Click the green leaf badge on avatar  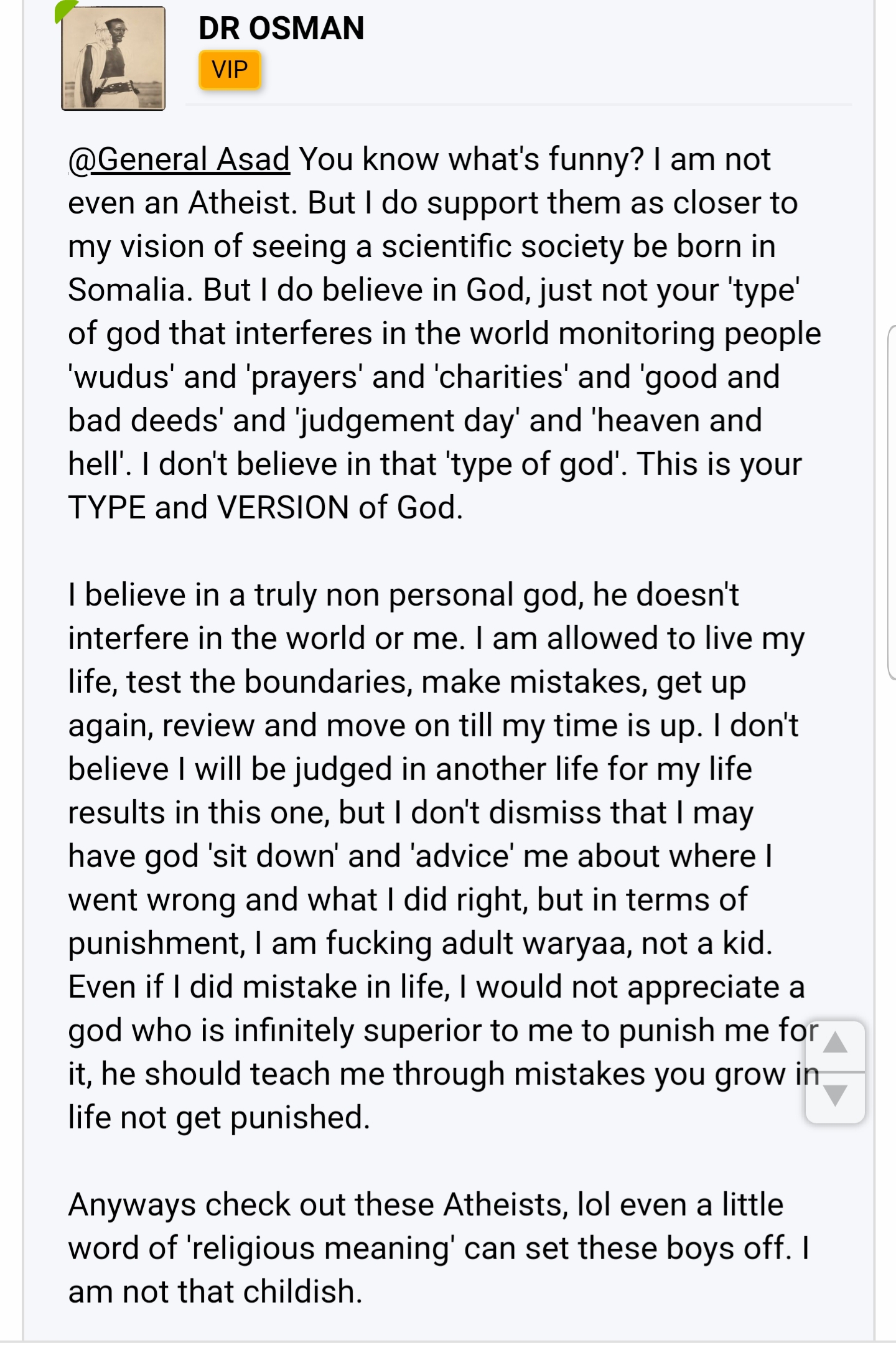[64, 9]
